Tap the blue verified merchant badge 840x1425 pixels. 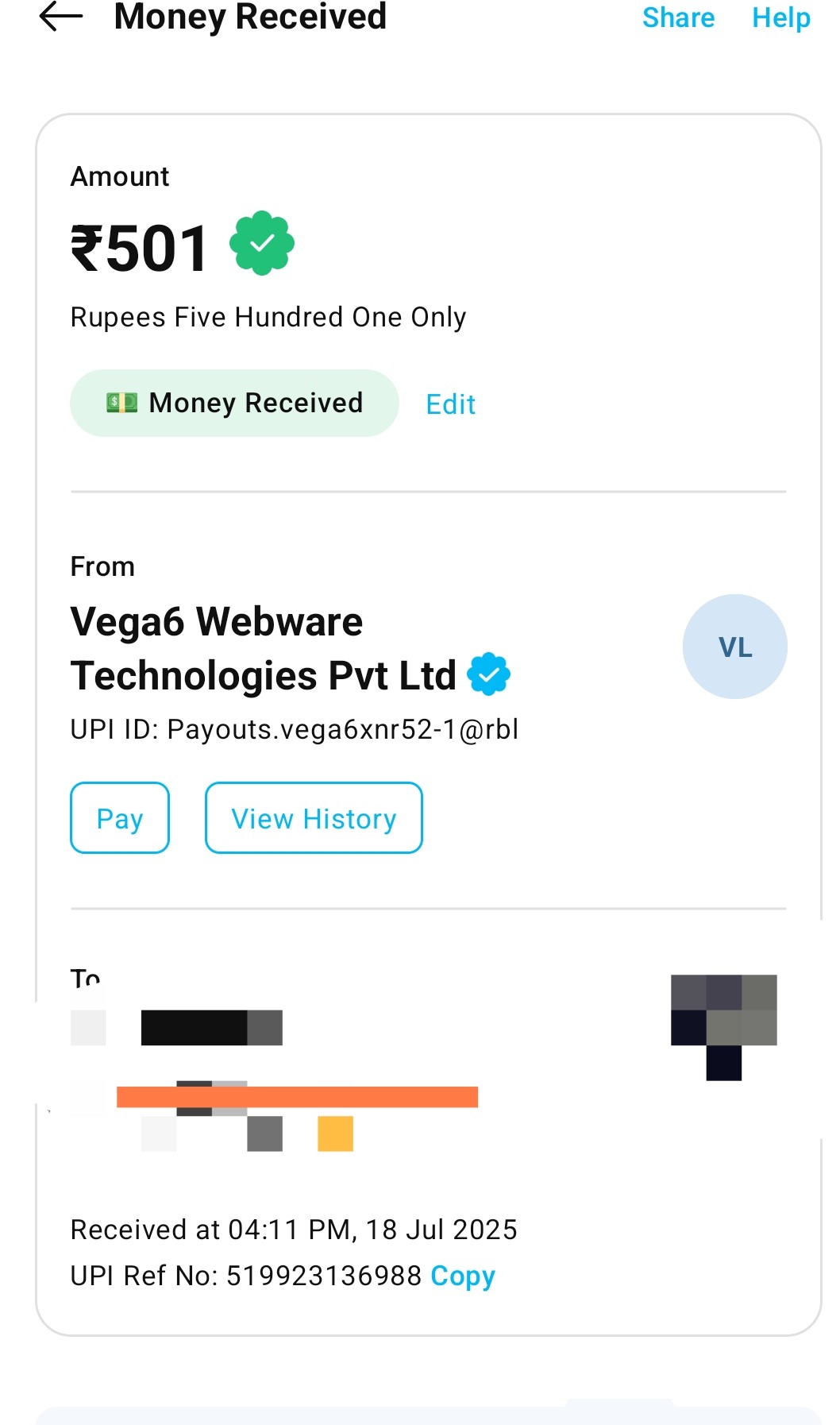pyautogui.click(x=488, y=674)
